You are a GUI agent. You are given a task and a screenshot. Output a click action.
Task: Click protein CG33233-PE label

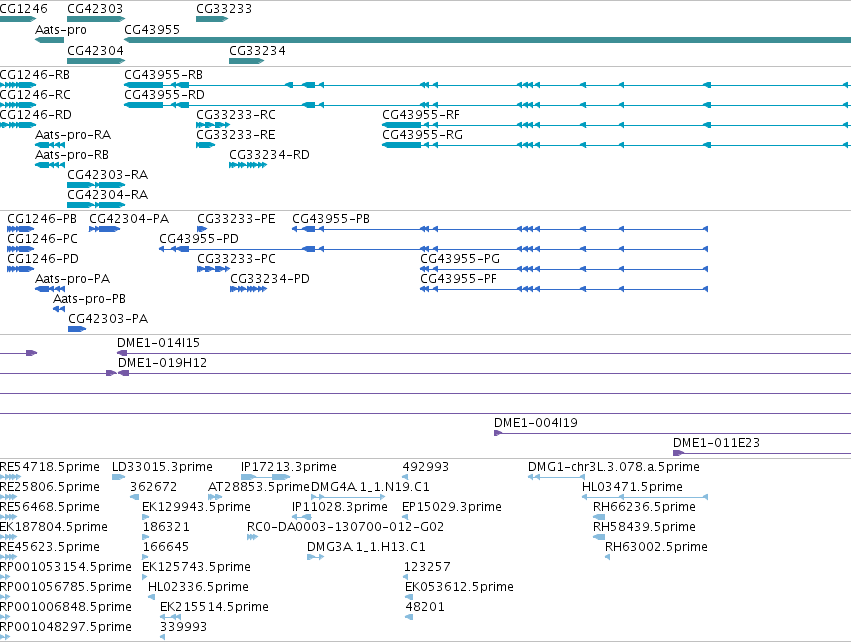[236, 219]
